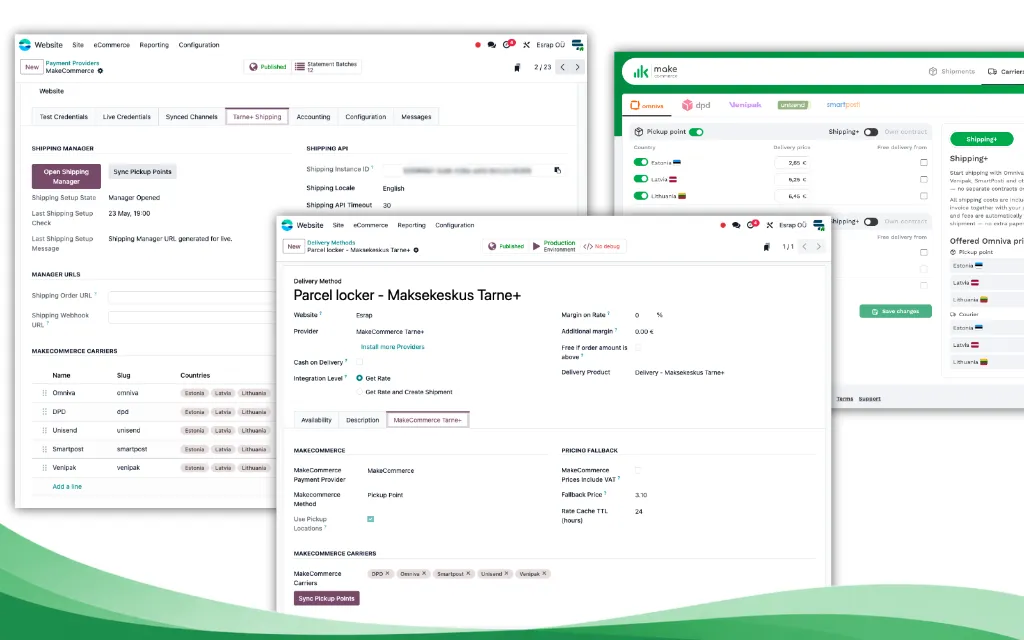Click the wrench icon in the Parcel locker window
The width and height of the screenshot is (1024, 640).
(769, 225)
